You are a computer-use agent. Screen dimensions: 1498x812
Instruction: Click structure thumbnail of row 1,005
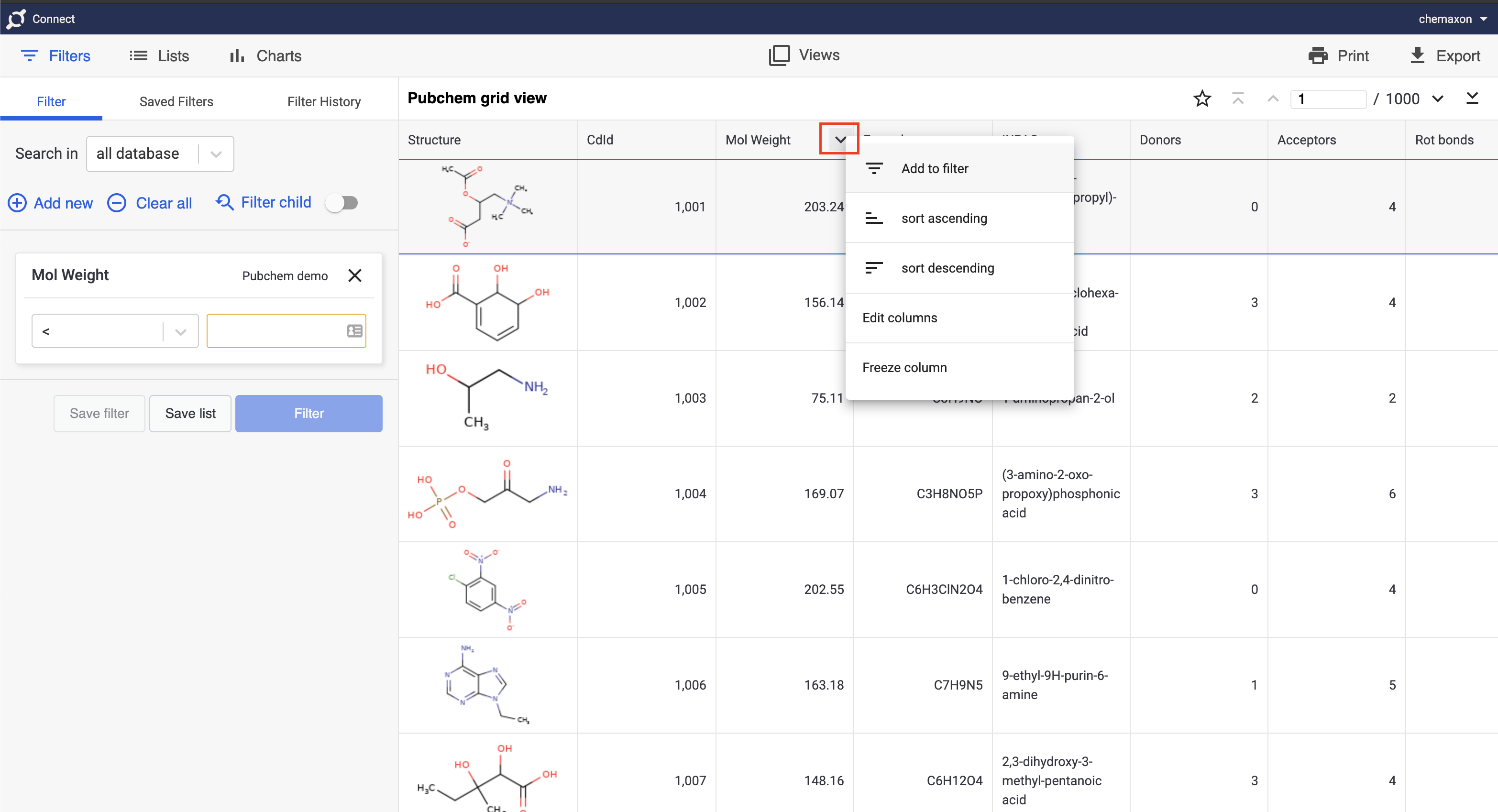click(x=487, y=589)
